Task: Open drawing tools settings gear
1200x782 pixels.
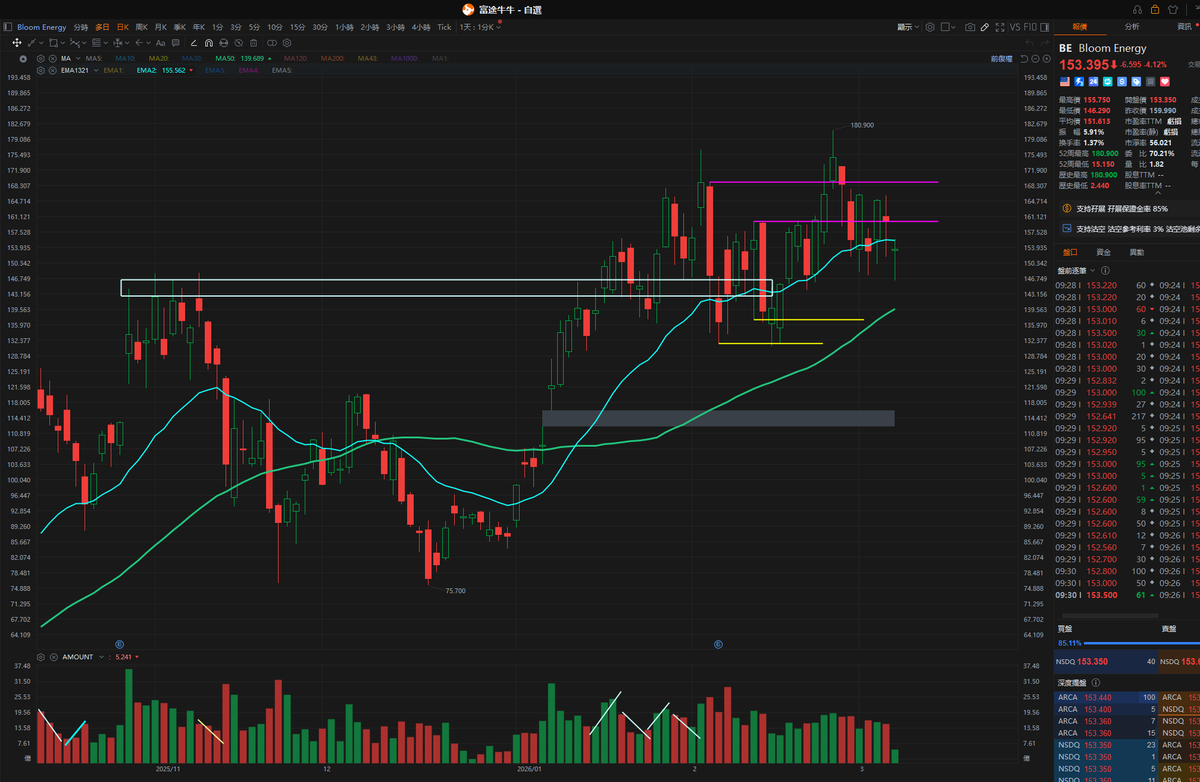Action: (287, 43)
